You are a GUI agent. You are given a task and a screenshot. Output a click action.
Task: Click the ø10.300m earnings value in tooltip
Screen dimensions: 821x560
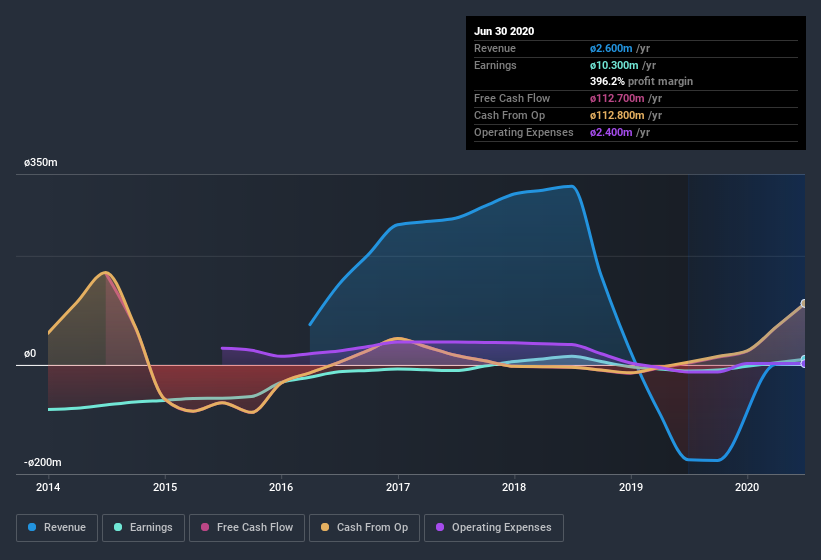614,65
